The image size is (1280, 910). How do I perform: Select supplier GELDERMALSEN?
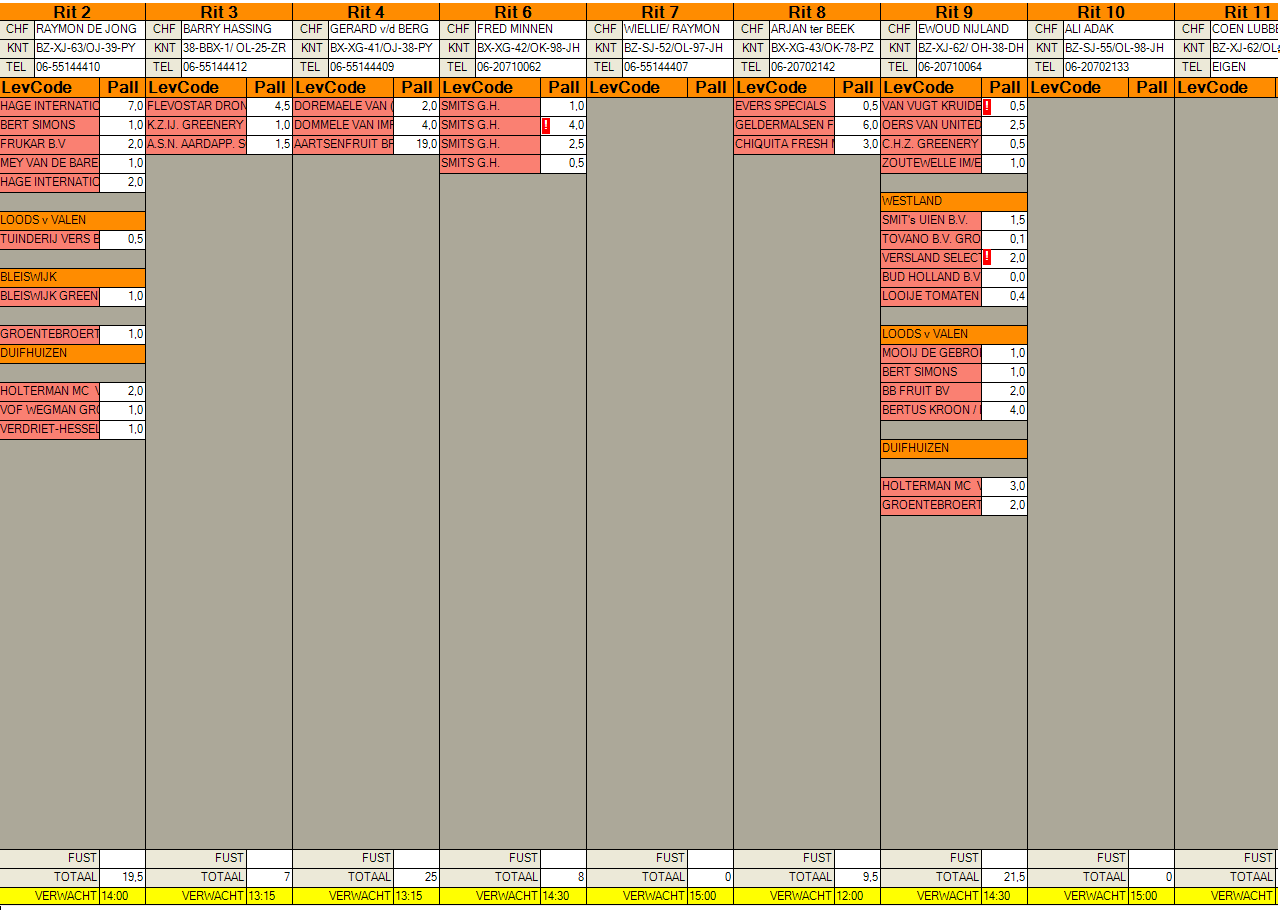coord(785,126)
